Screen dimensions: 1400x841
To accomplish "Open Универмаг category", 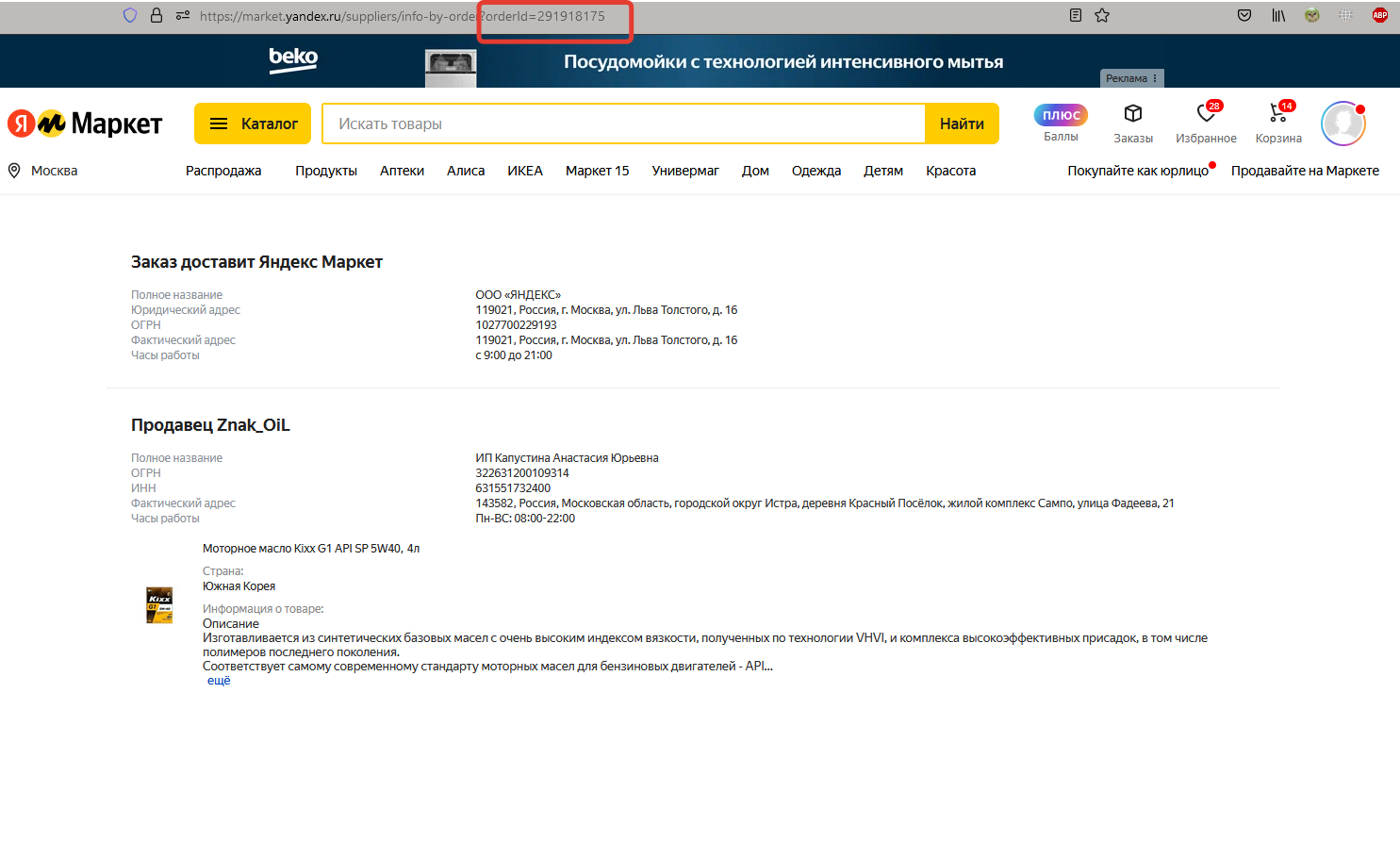I will pos(685,171).
